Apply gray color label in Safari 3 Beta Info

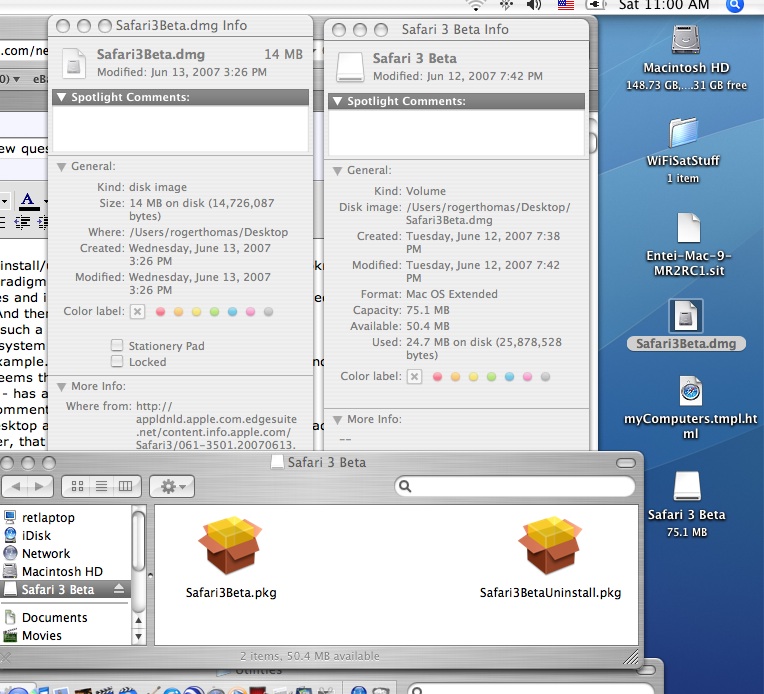click(545, 376)
